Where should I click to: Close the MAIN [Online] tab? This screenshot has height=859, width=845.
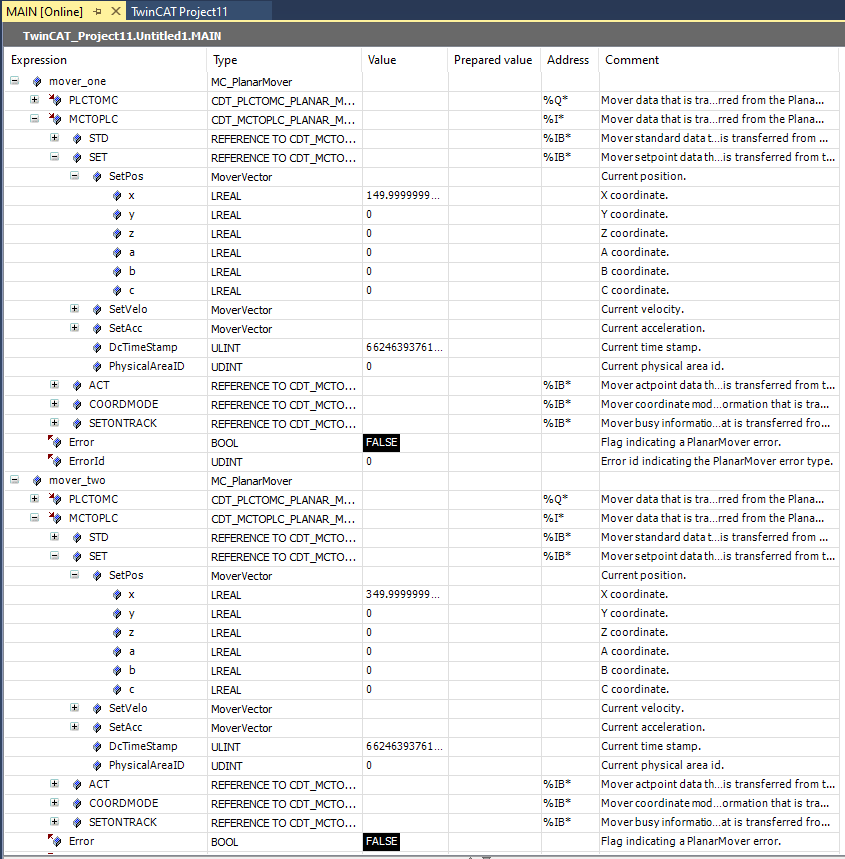coord(116,11)
